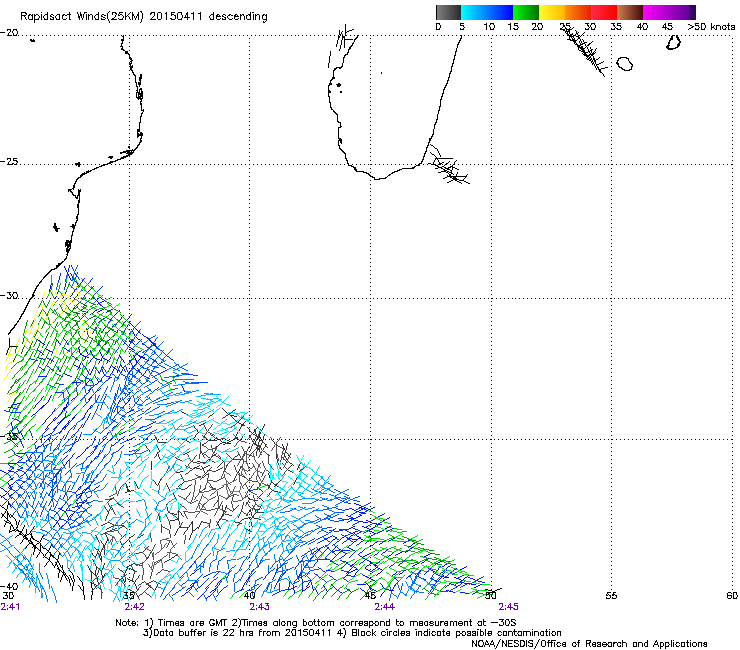Click the red 30-35 knots legend swatch

604,12
